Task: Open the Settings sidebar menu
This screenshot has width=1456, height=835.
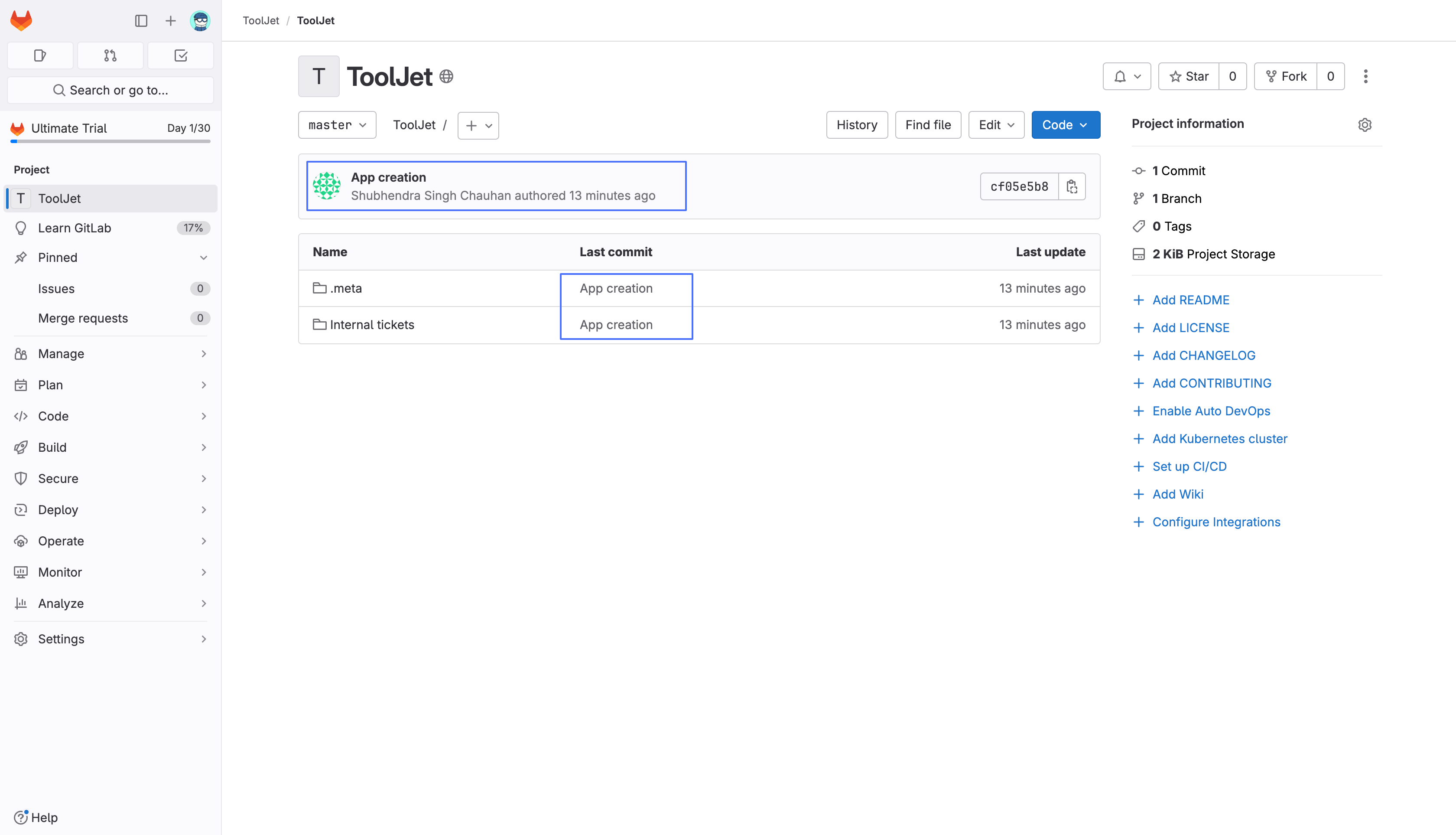Action: 110,639
